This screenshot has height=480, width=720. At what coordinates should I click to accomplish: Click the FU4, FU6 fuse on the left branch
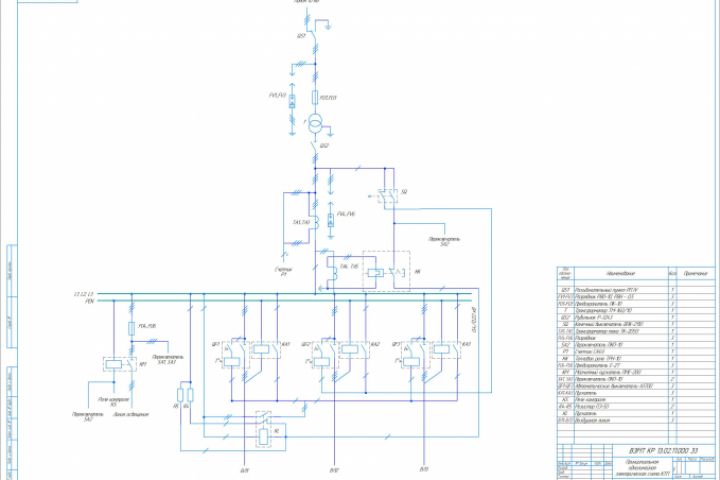[x=132, y=328]
